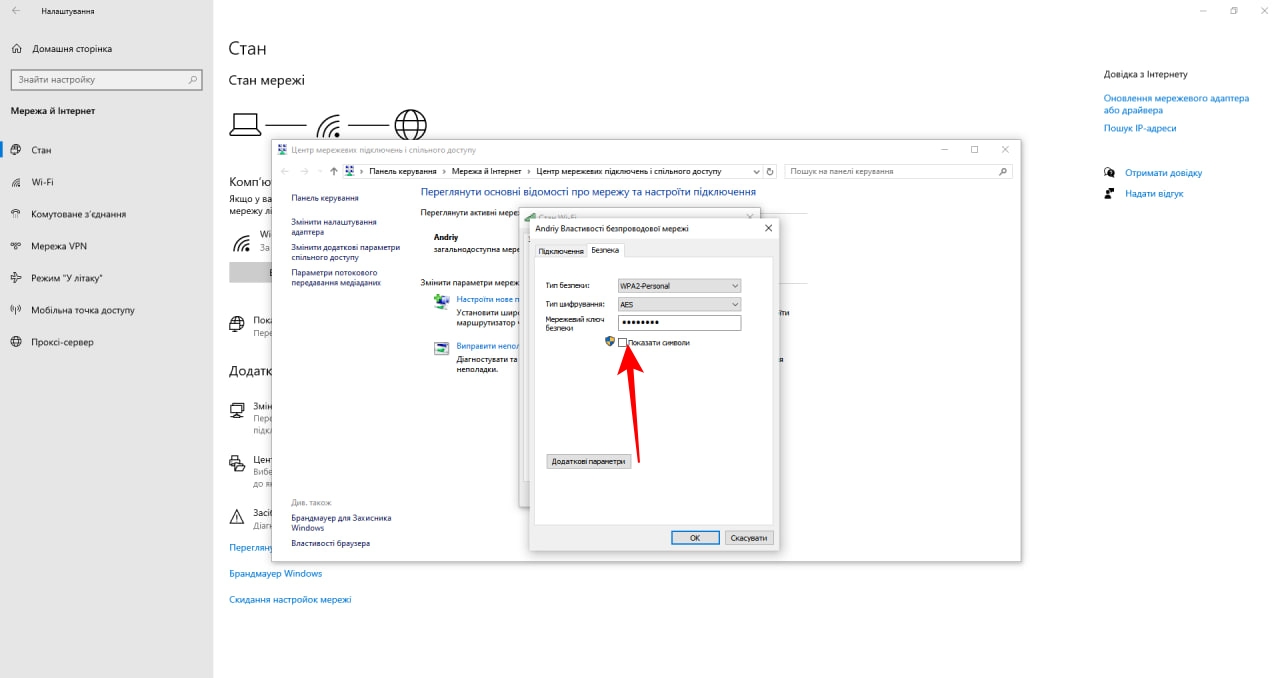Screen dimensions: 1273x678
Task: Click the 'Скасувати' button
Action: point(748,538)
